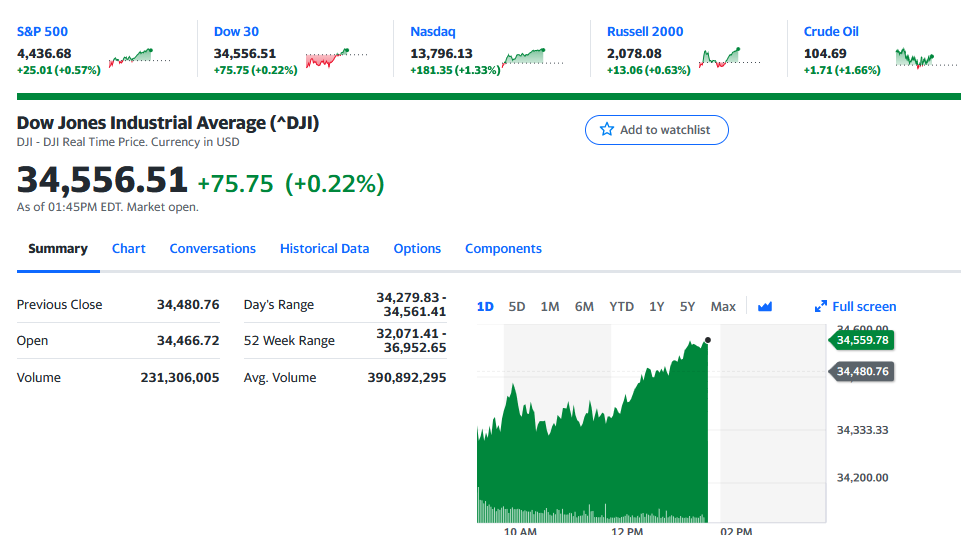Open the S&P 500 quote link
Image resolution: width=961 pixels, height=535 pixels.
42,31
